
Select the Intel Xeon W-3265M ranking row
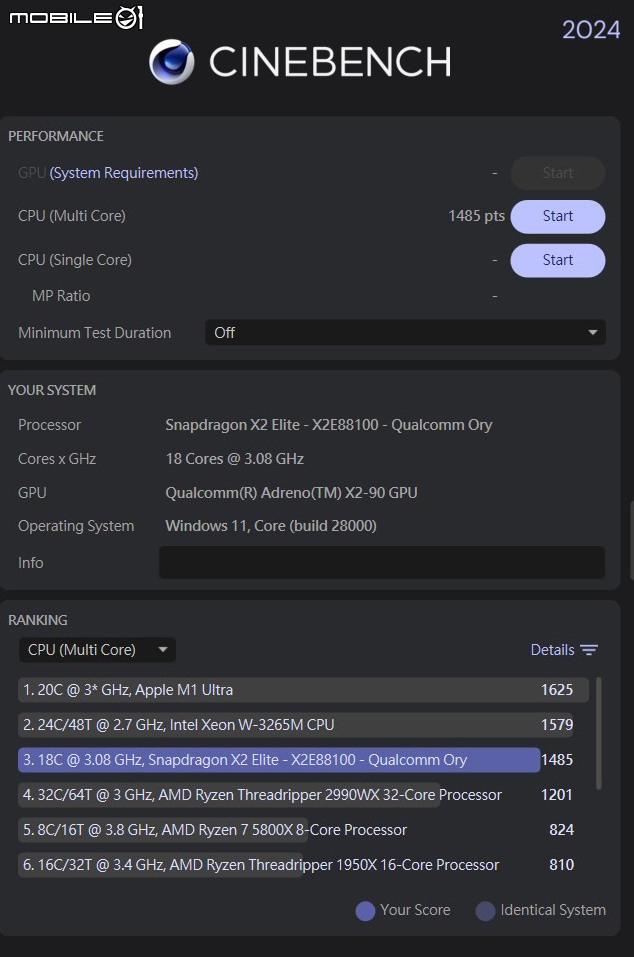tap(296, 724)
